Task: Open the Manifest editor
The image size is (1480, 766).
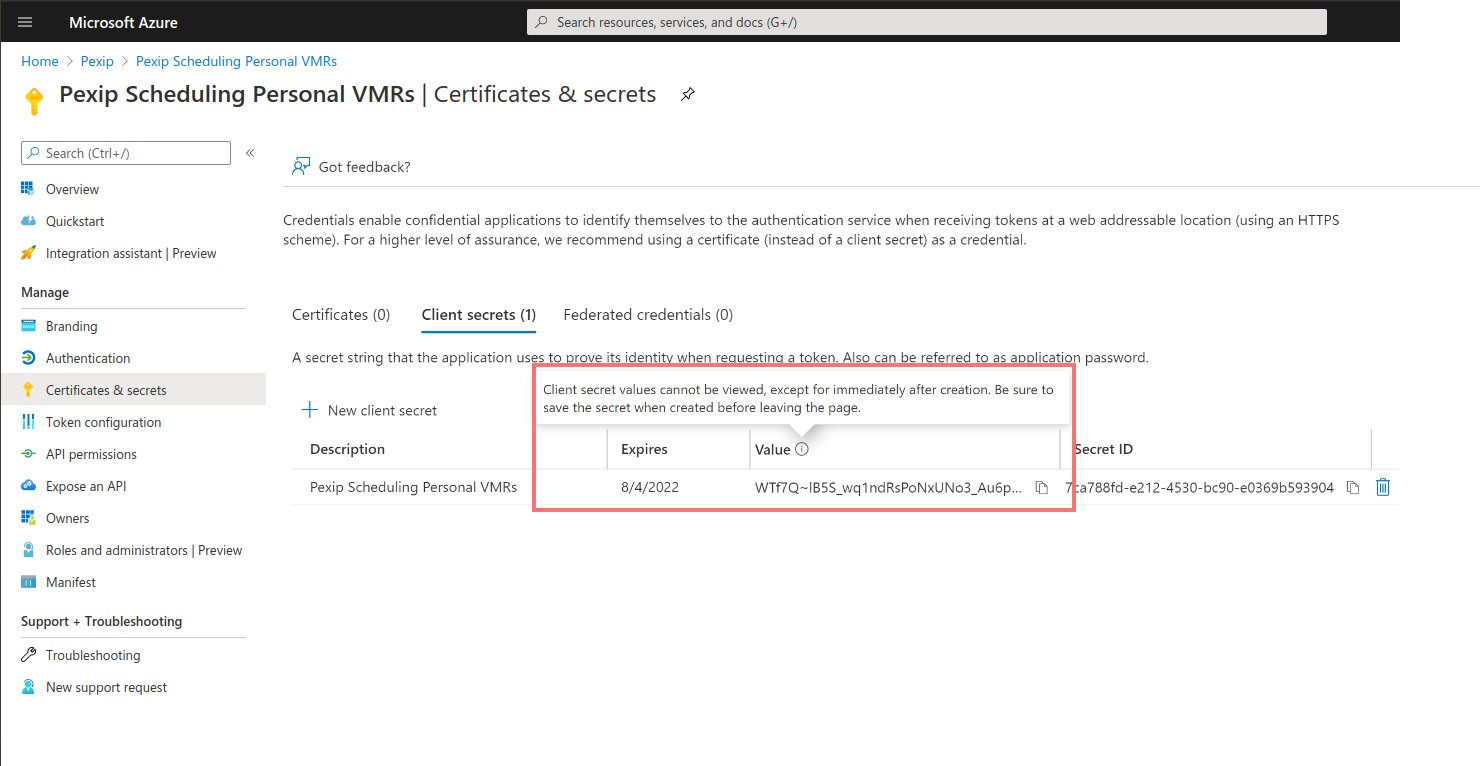Action: [71, 582]
